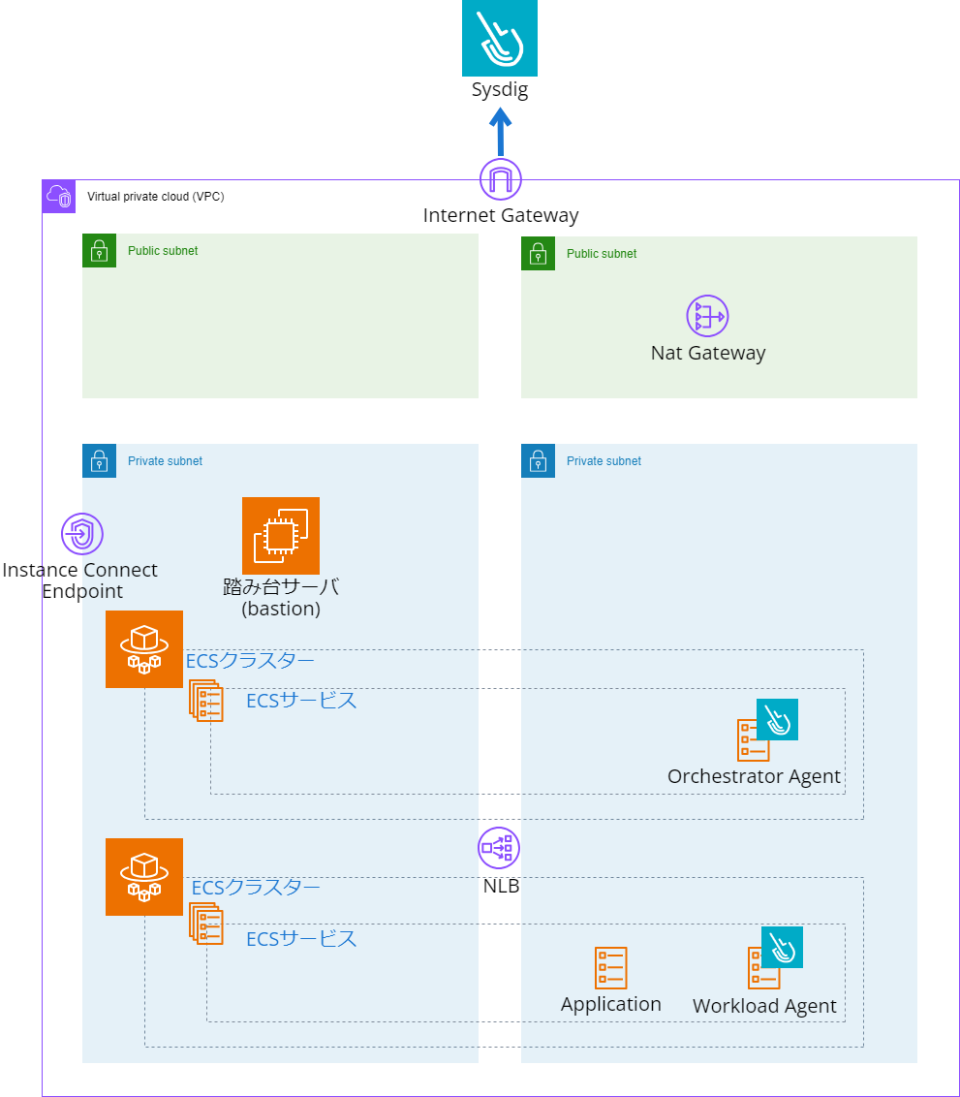The height and width of the screenshot is (1097, 960).
Task: Click the ECSクラスター label near the top cluster
Action: click(x=248, y=660)
